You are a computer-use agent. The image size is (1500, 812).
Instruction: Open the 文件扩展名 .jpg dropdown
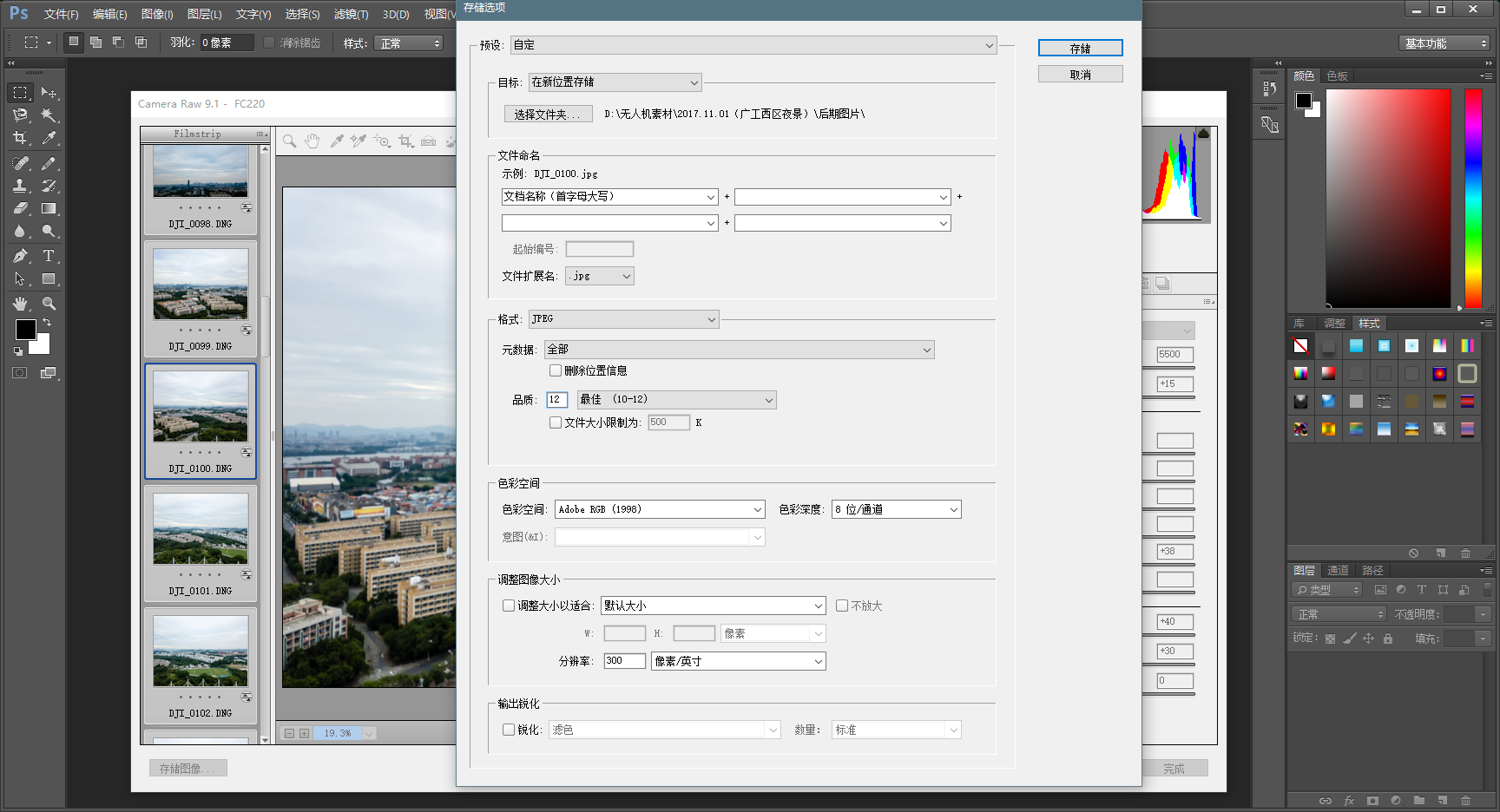599,276
